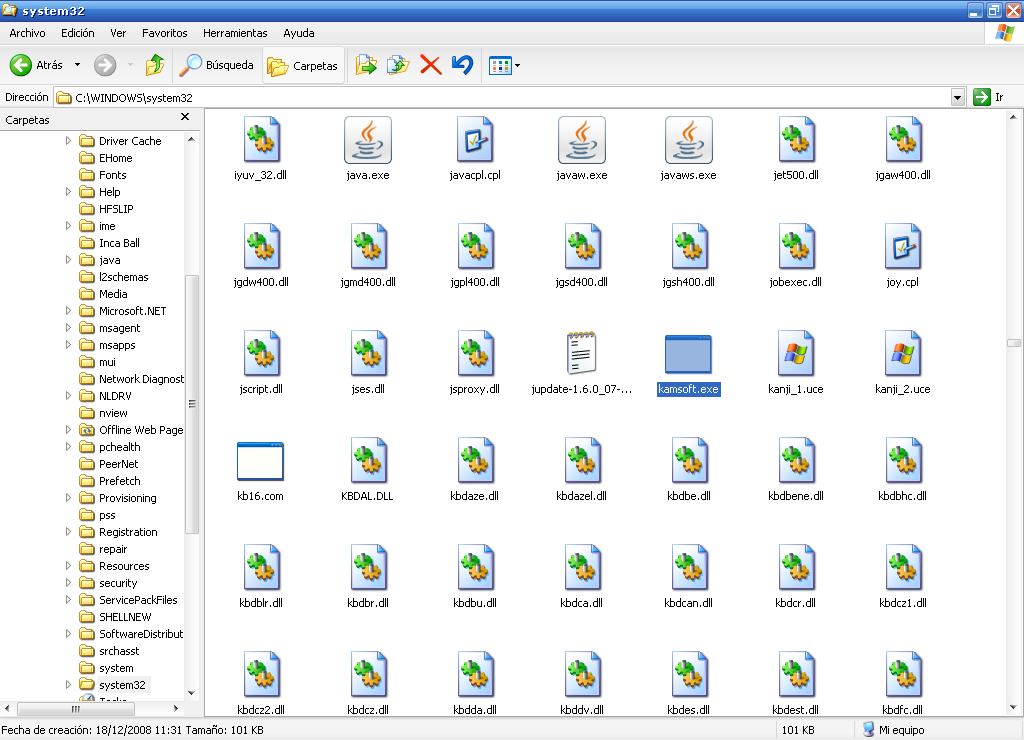This screenshot has height=740, width=1024.
Task: Select the kanji_1.uce file icon
Action: click(795, 354)
